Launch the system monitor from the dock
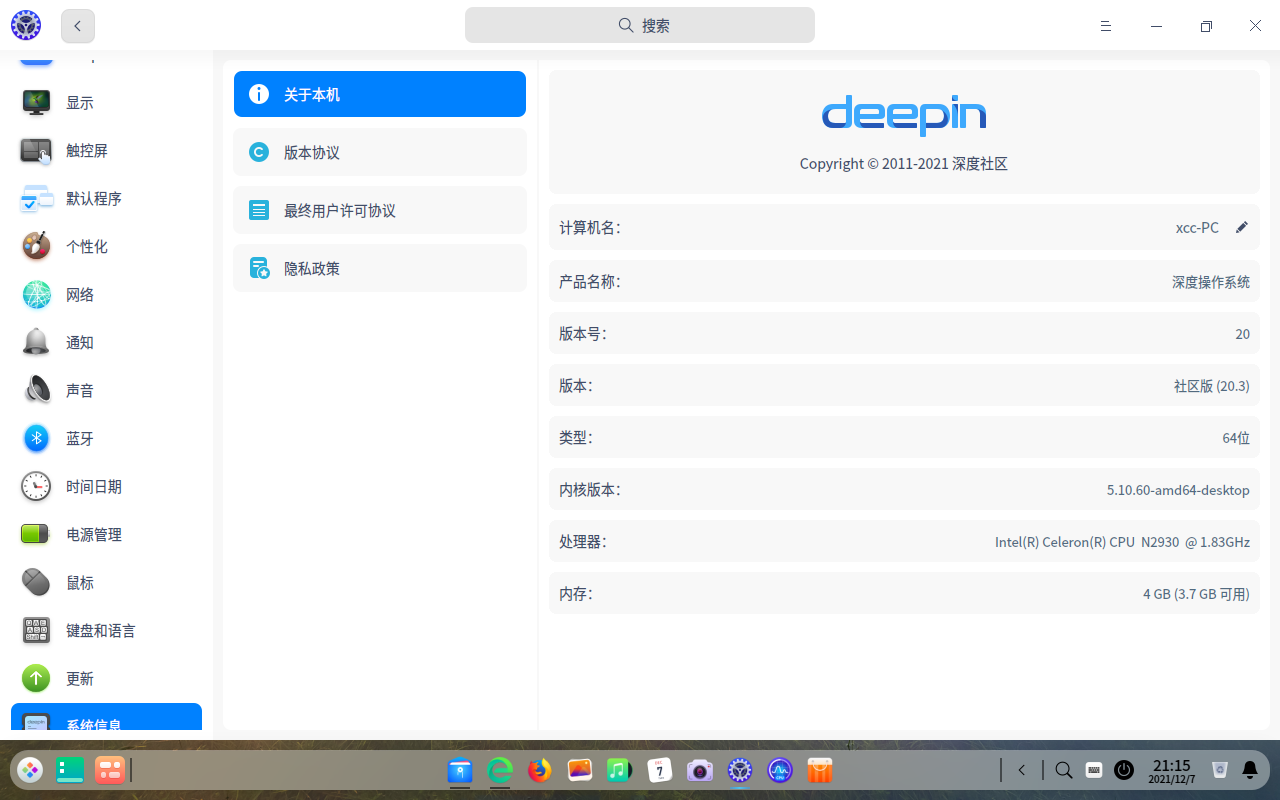The width and height of the screenshot is (1280, 800). pos(779,770)
